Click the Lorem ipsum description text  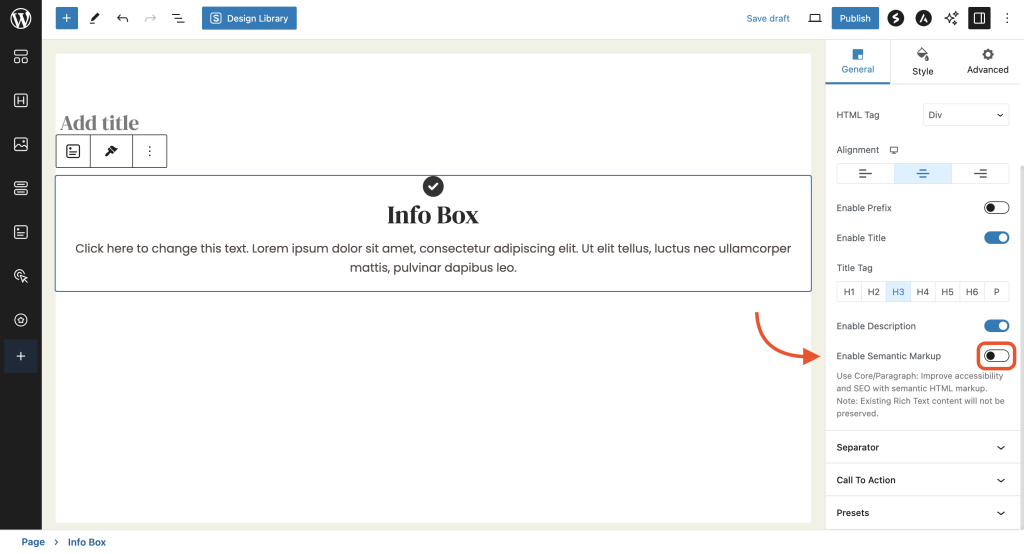point(433,258)
